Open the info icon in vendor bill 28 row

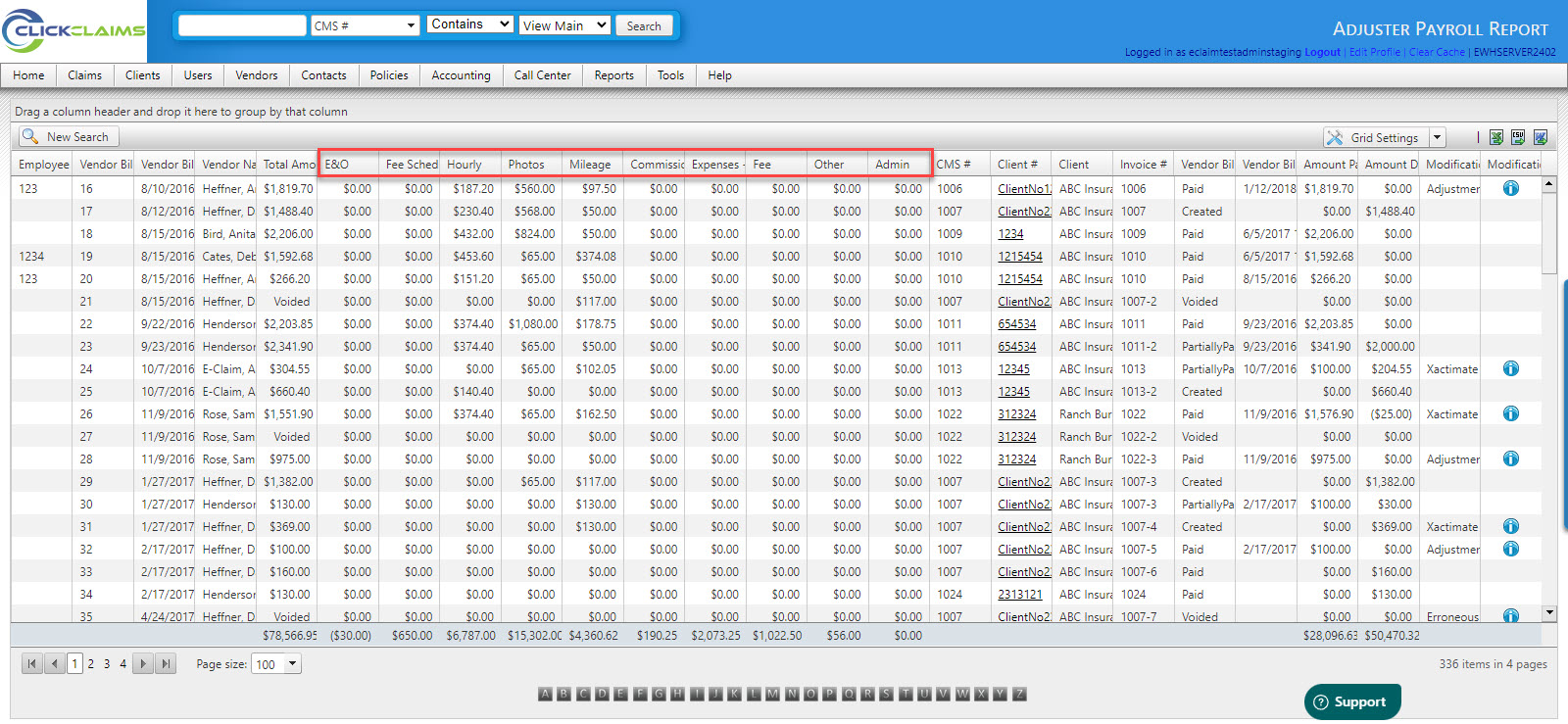click(x=1511, y=459)
